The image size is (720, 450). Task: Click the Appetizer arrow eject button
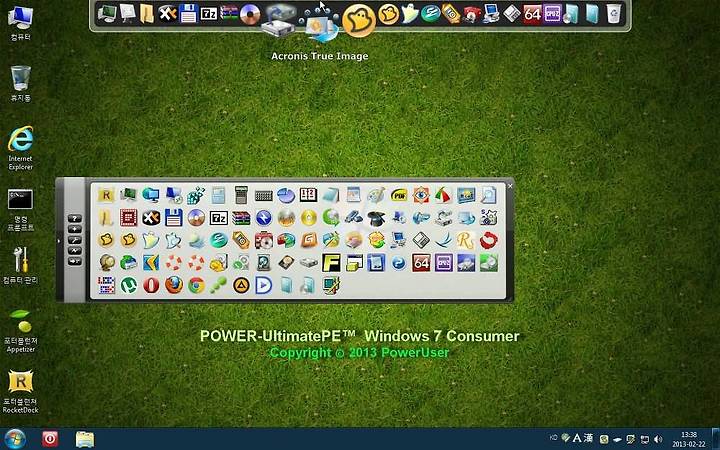pyautogui.click(x=74, y=261)
